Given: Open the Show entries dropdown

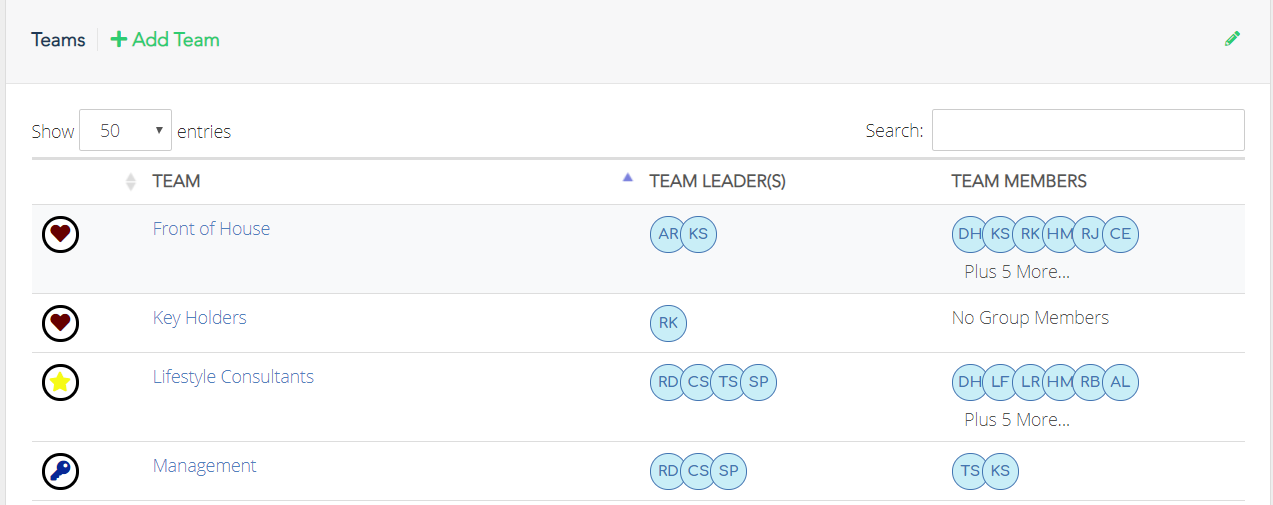Looking at the screenshot, I should 125,130.
